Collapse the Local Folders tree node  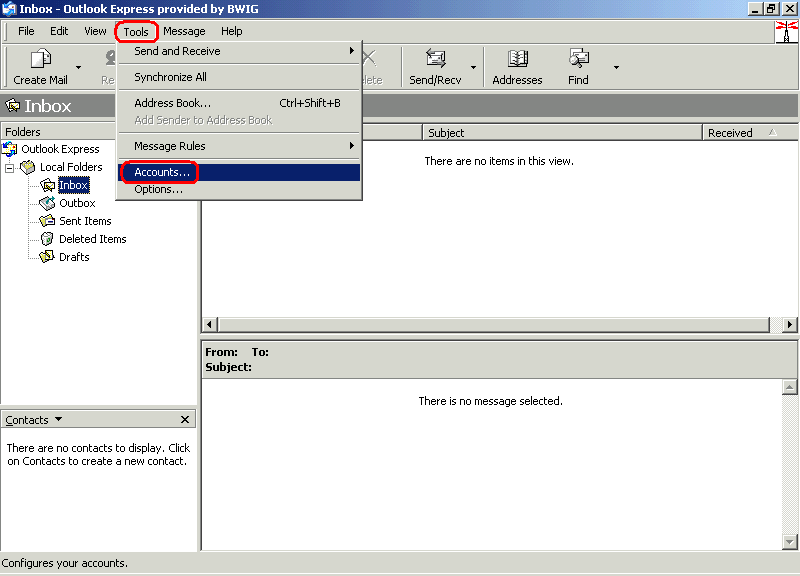coord(9,167)
